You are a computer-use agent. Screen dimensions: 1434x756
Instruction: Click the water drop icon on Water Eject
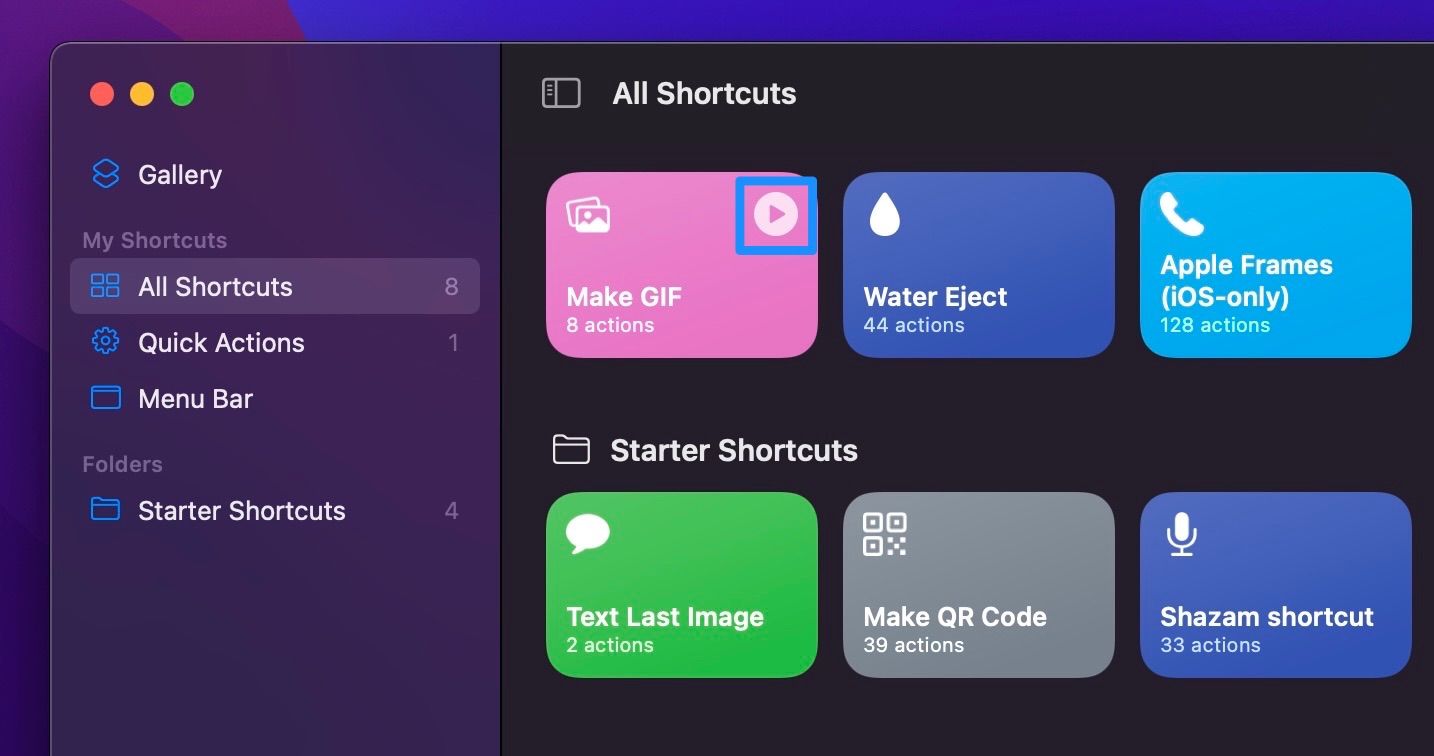click(884, 214)
